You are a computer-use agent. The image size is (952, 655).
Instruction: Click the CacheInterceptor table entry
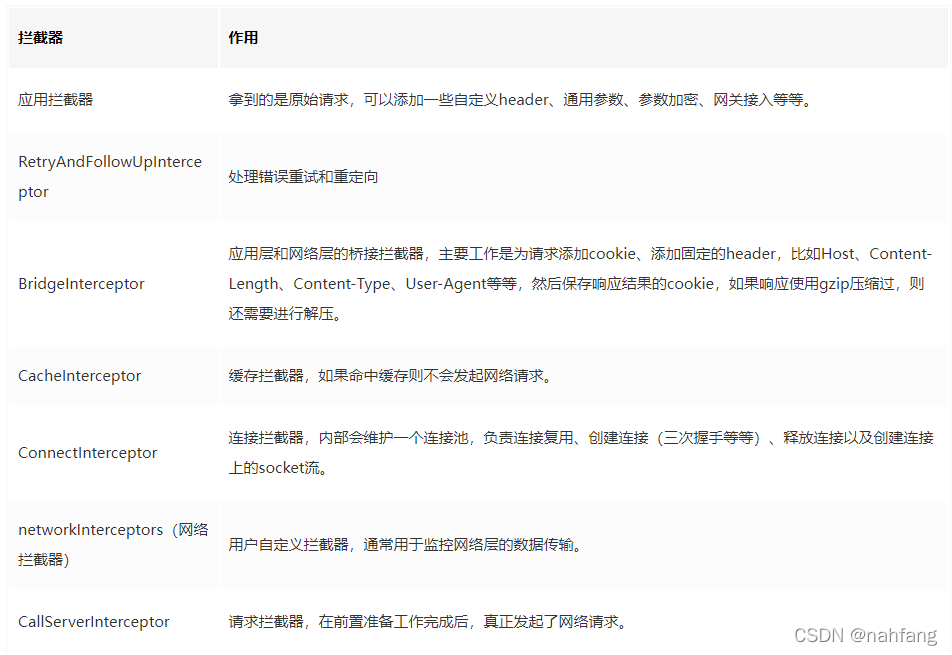(x=80, y=375)
